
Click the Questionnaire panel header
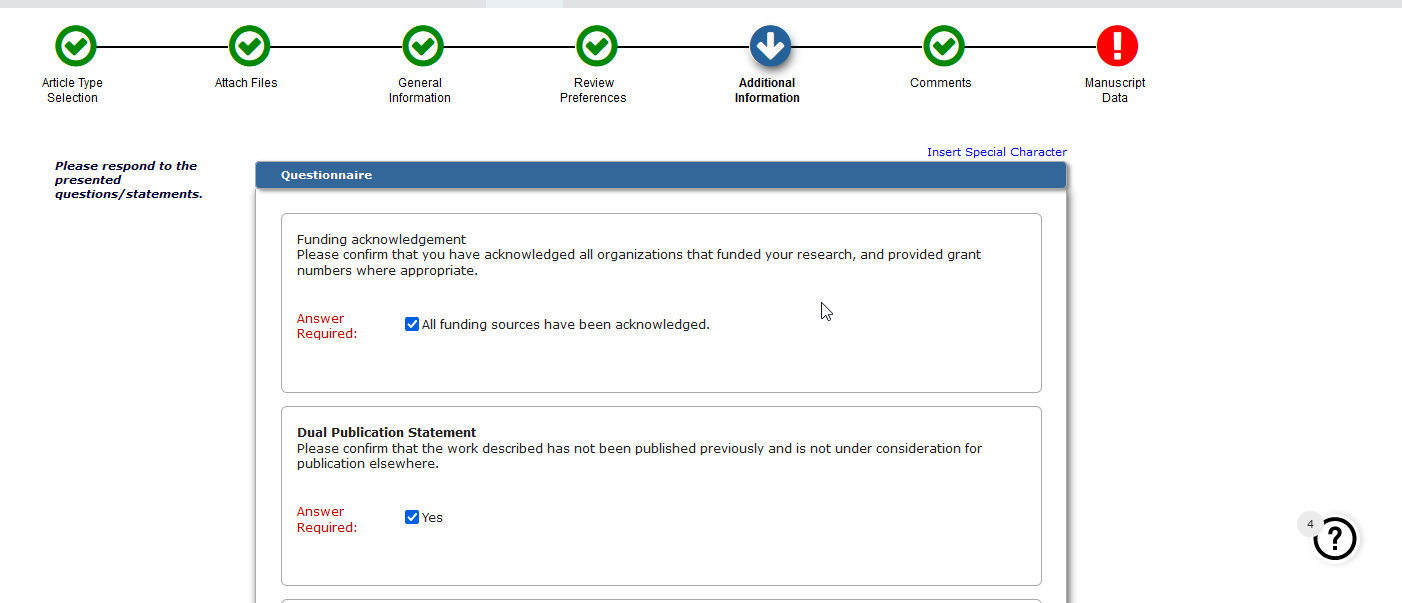(660, 175)
